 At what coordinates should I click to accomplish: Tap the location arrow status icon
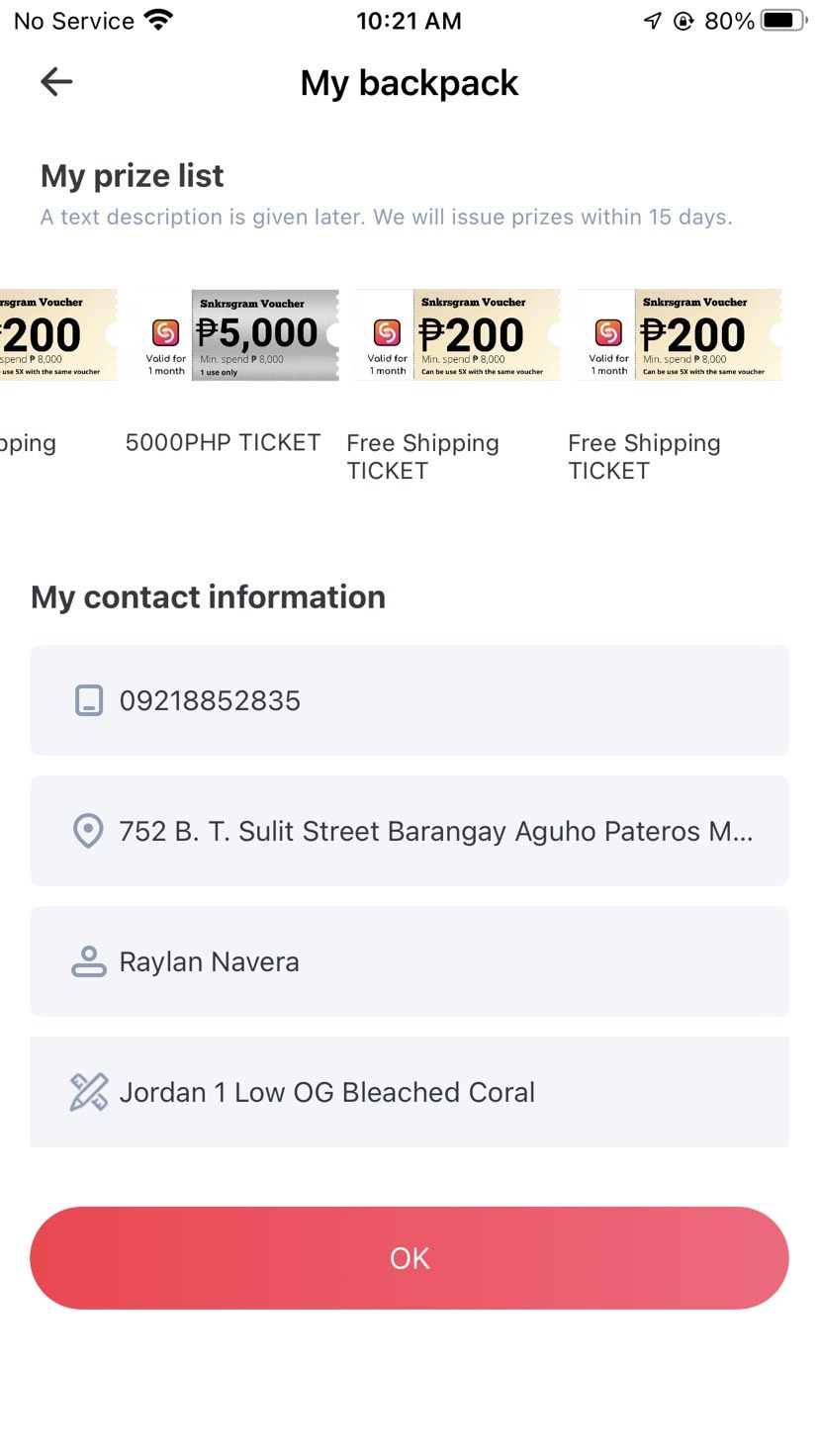tap(652, 21)
